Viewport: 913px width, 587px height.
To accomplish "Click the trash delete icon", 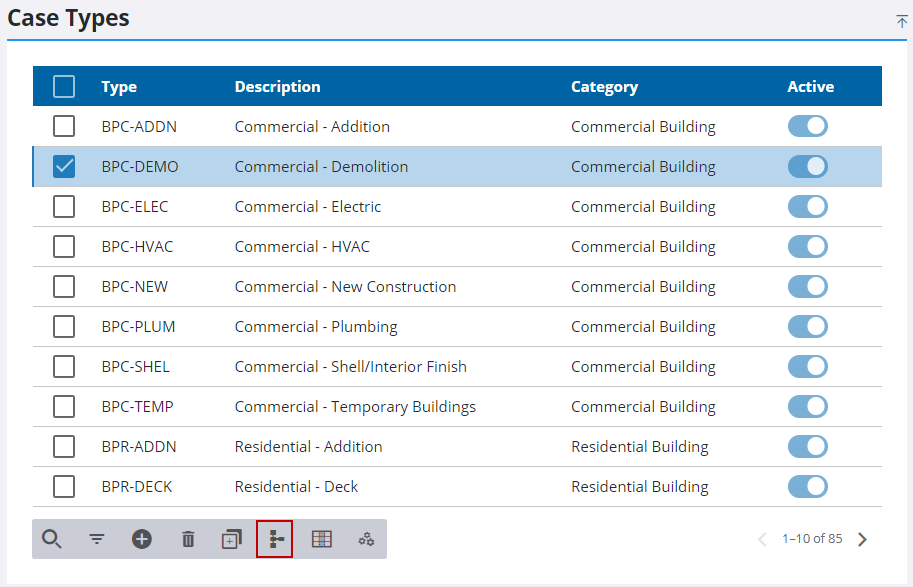I will (188, 539).
